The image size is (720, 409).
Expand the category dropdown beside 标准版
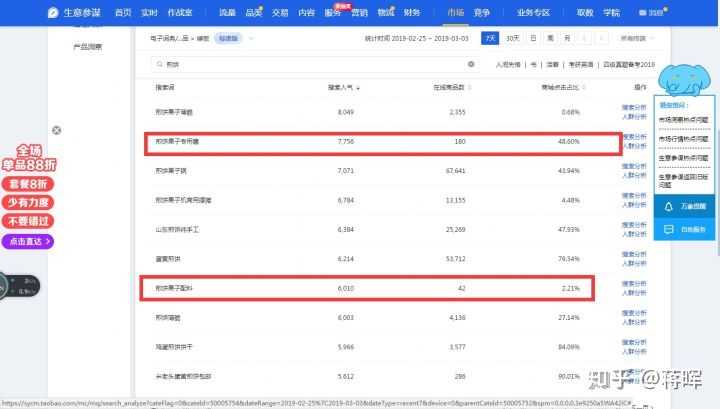251,38
